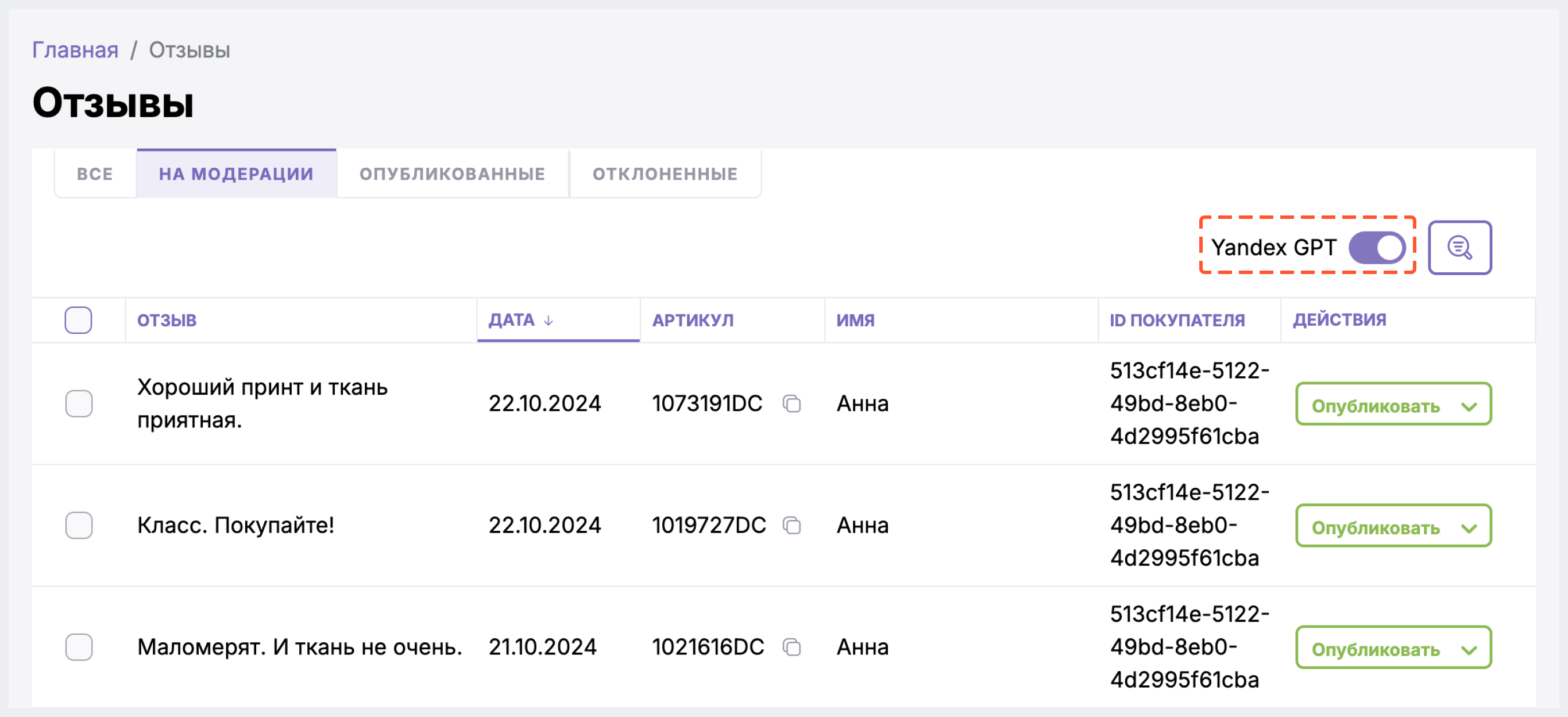
Task: Click review text 'Хороший принт и ткань приятная.'
Action: (x=262, y=403)
